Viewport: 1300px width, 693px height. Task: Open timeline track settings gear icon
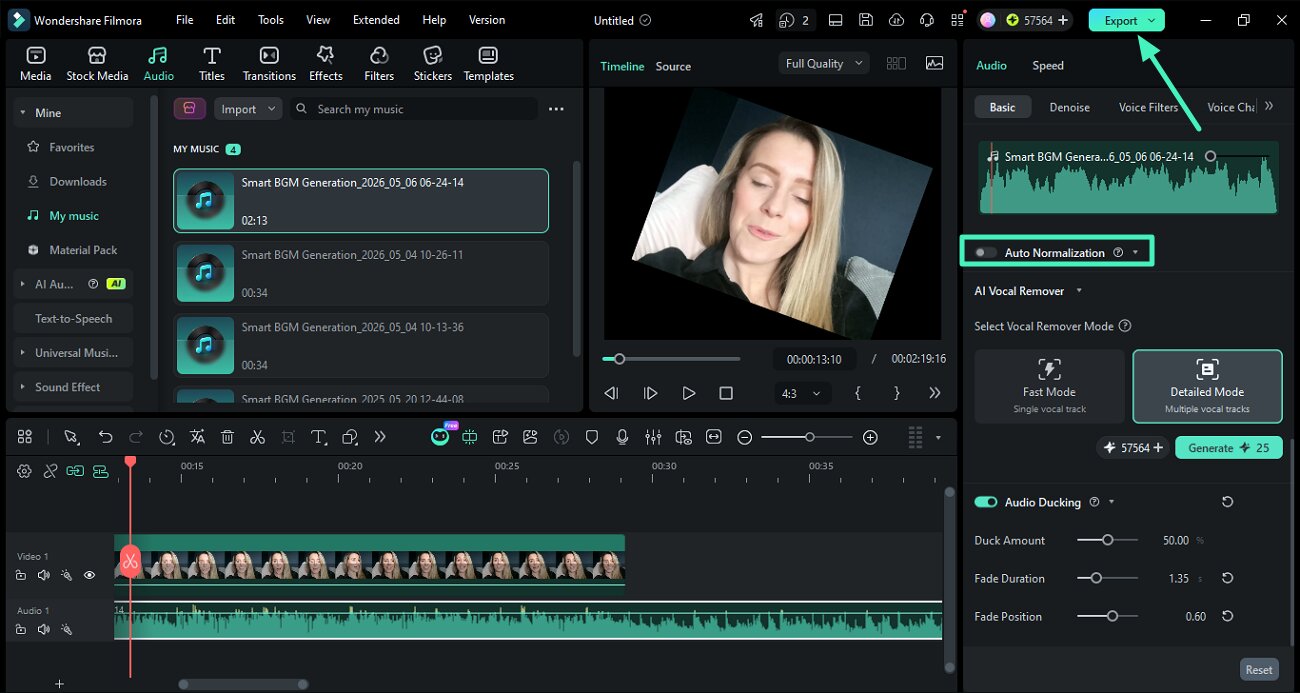click(24, 471)
